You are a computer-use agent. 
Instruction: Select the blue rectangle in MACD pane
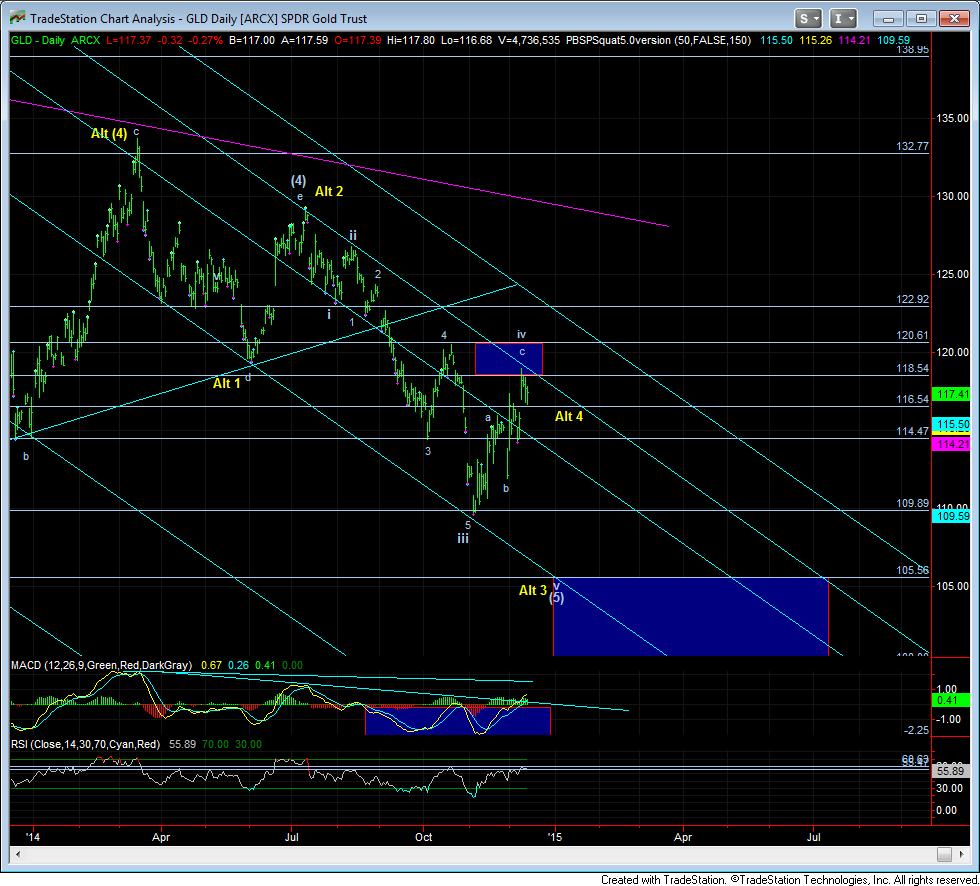click(458, 720)
